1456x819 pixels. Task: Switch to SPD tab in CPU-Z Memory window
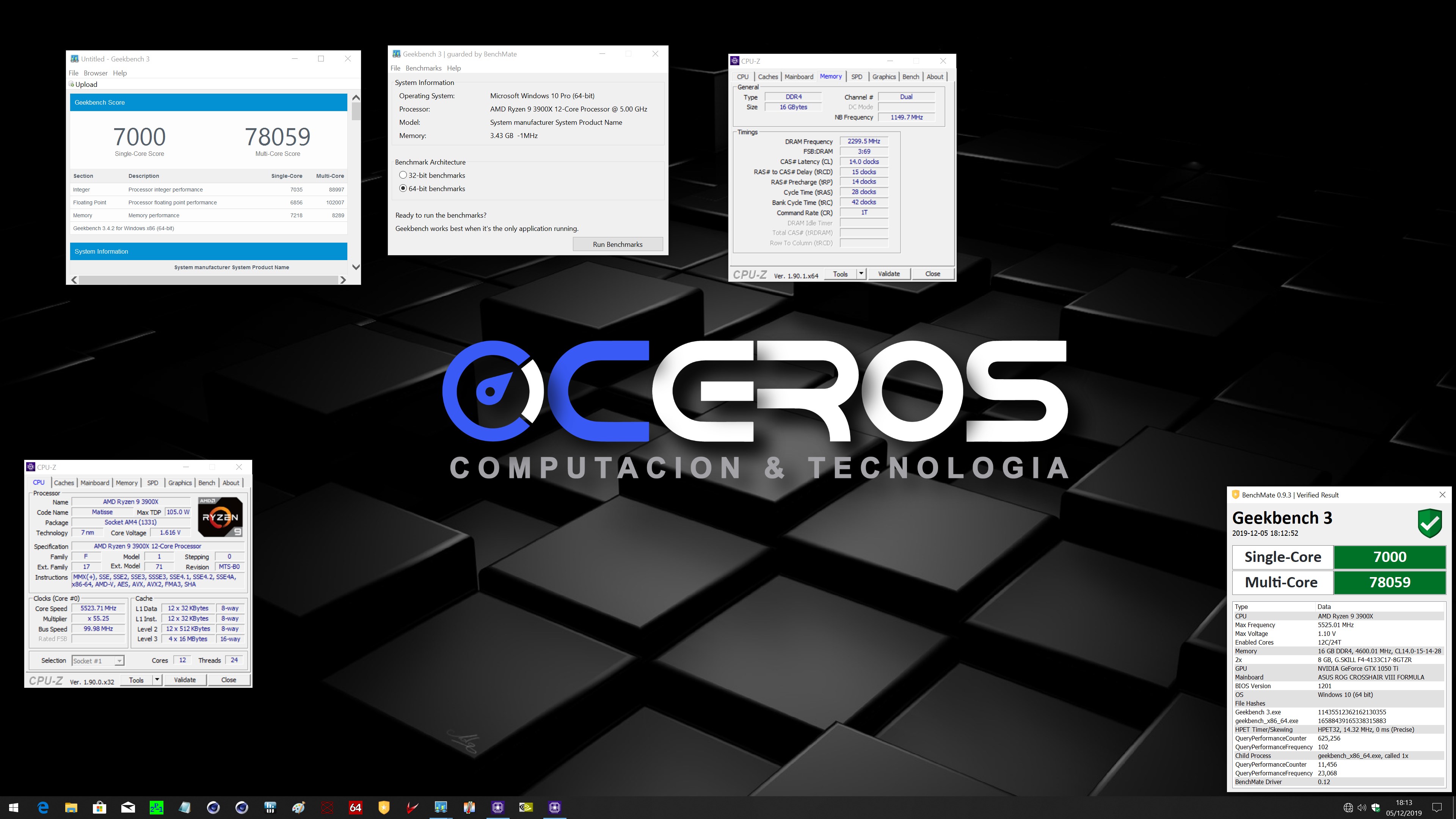[857, 77]
